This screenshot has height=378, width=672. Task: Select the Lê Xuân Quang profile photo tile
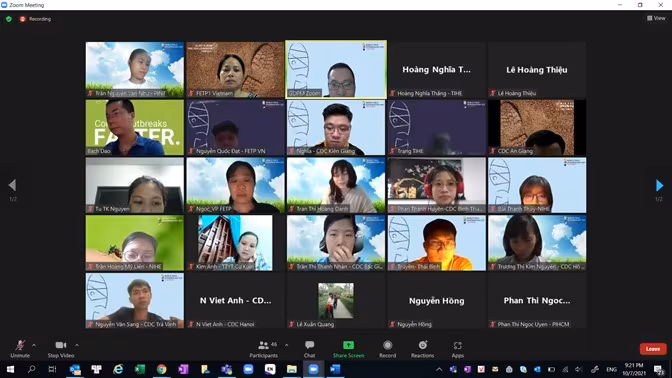(x=336, y=300)
